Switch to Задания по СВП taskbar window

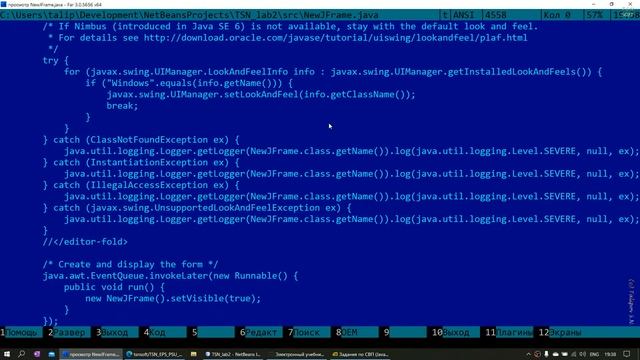(360, 354)
